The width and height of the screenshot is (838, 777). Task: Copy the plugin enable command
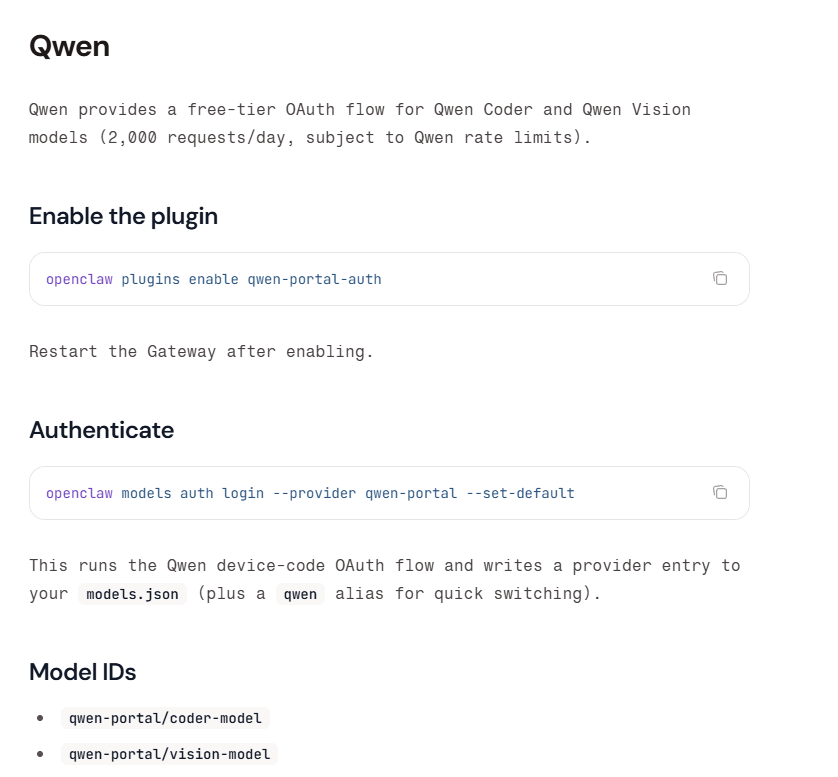pyautogui.click(x=720, y=278)
